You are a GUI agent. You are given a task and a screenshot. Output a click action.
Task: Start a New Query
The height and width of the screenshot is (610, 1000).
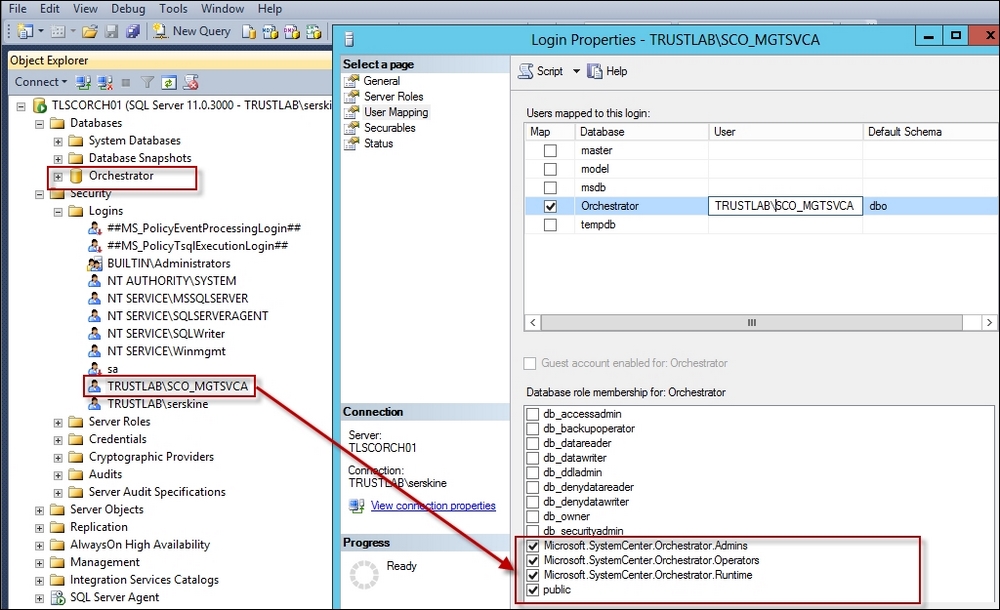[x=192, y=31]
